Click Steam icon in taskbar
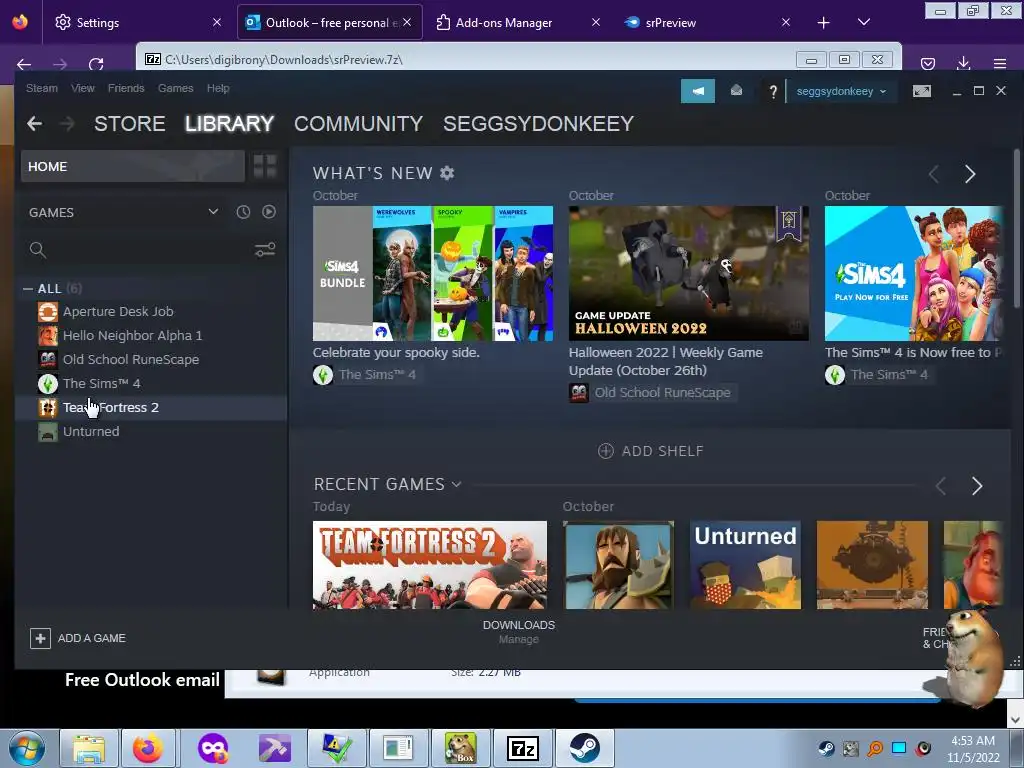This screenshot has height=768, width=1024. (x=584, y=748)
